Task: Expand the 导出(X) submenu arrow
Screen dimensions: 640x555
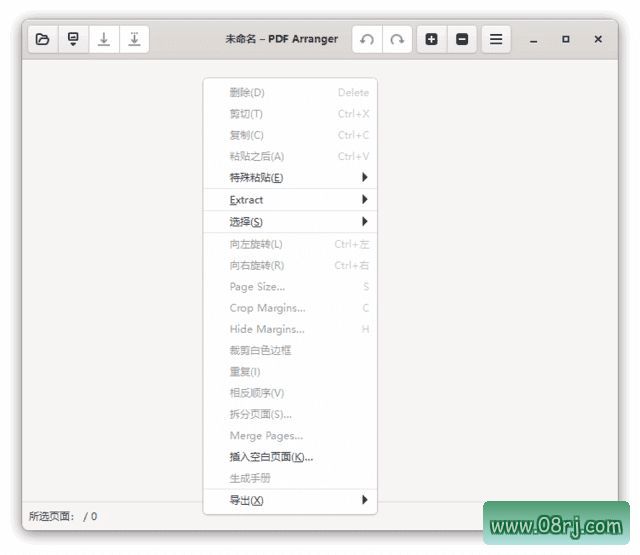Action: [365, 500]
